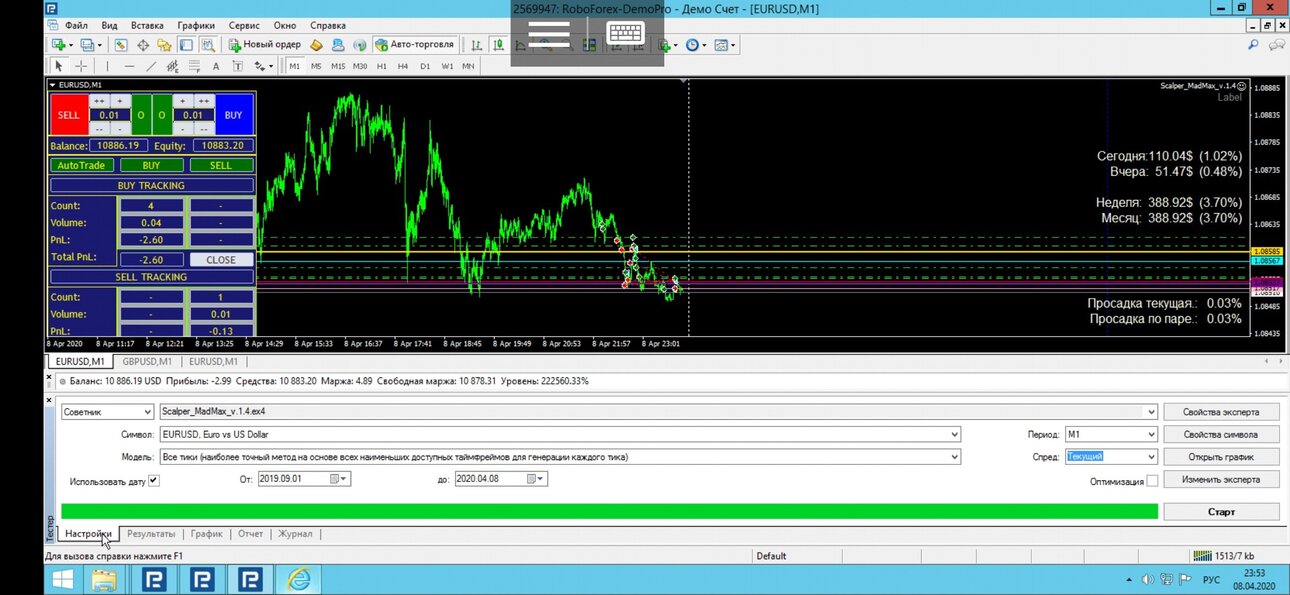Viewport: 1290px width, 595px height.
Task: Switch to the M1 timeframe
Action: point(295,66)
